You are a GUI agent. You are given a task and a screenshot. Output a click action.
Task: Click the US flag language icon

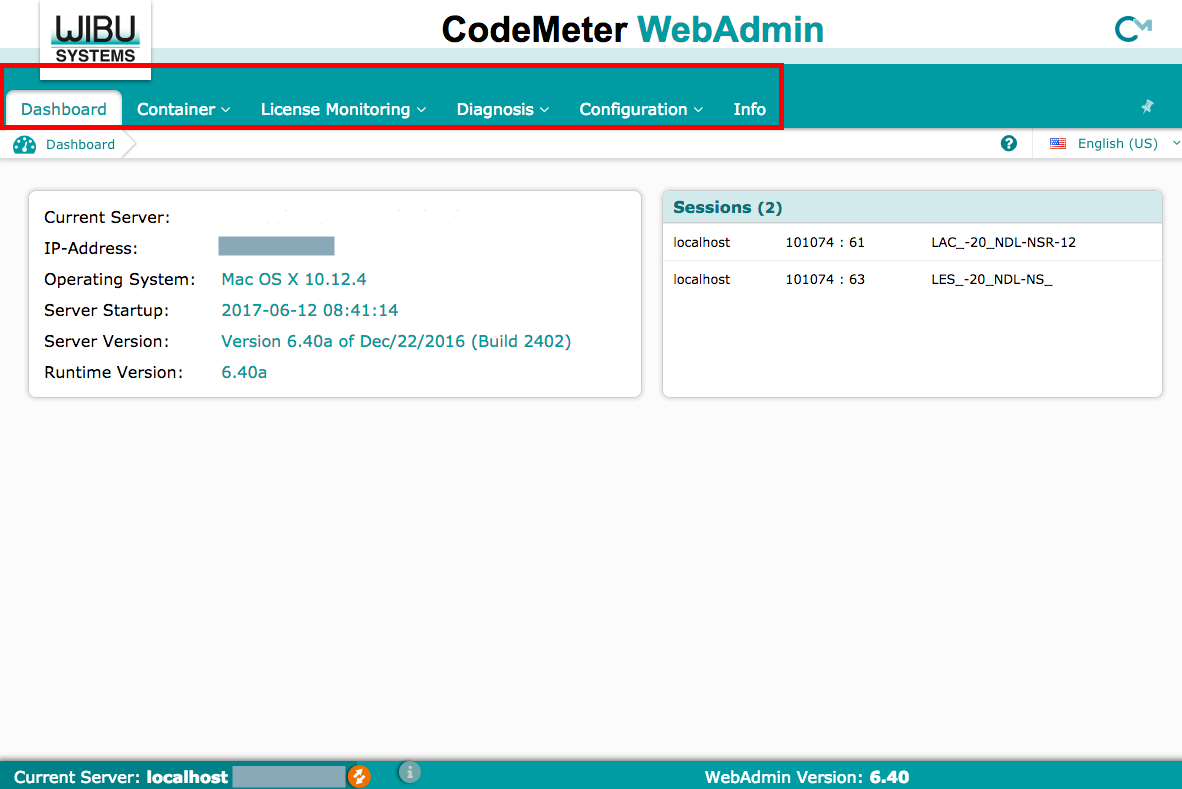click(x=1058, y=143)
